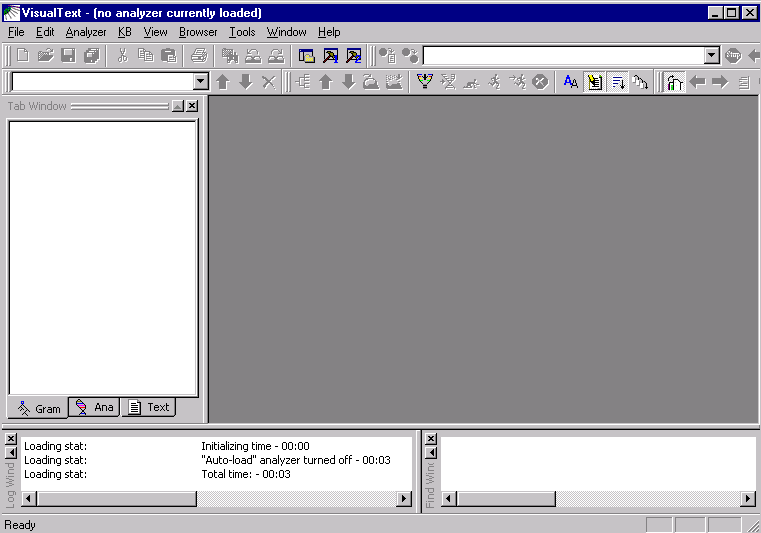The image size is (761, 533).
Task: Open the KB menu
Action: (x=125, y=32)
